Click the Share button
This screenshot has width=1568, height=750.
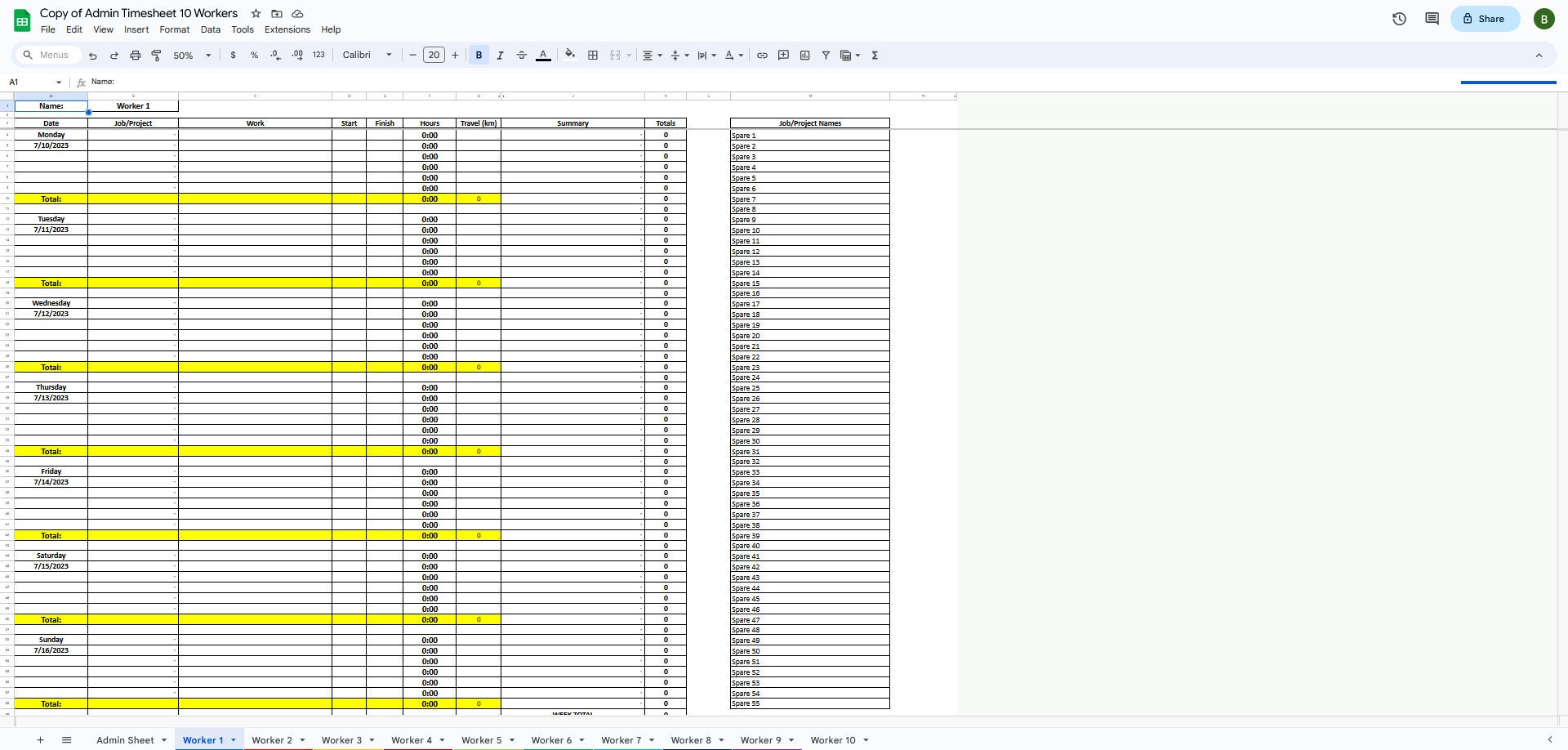(x=1485, y=18)
